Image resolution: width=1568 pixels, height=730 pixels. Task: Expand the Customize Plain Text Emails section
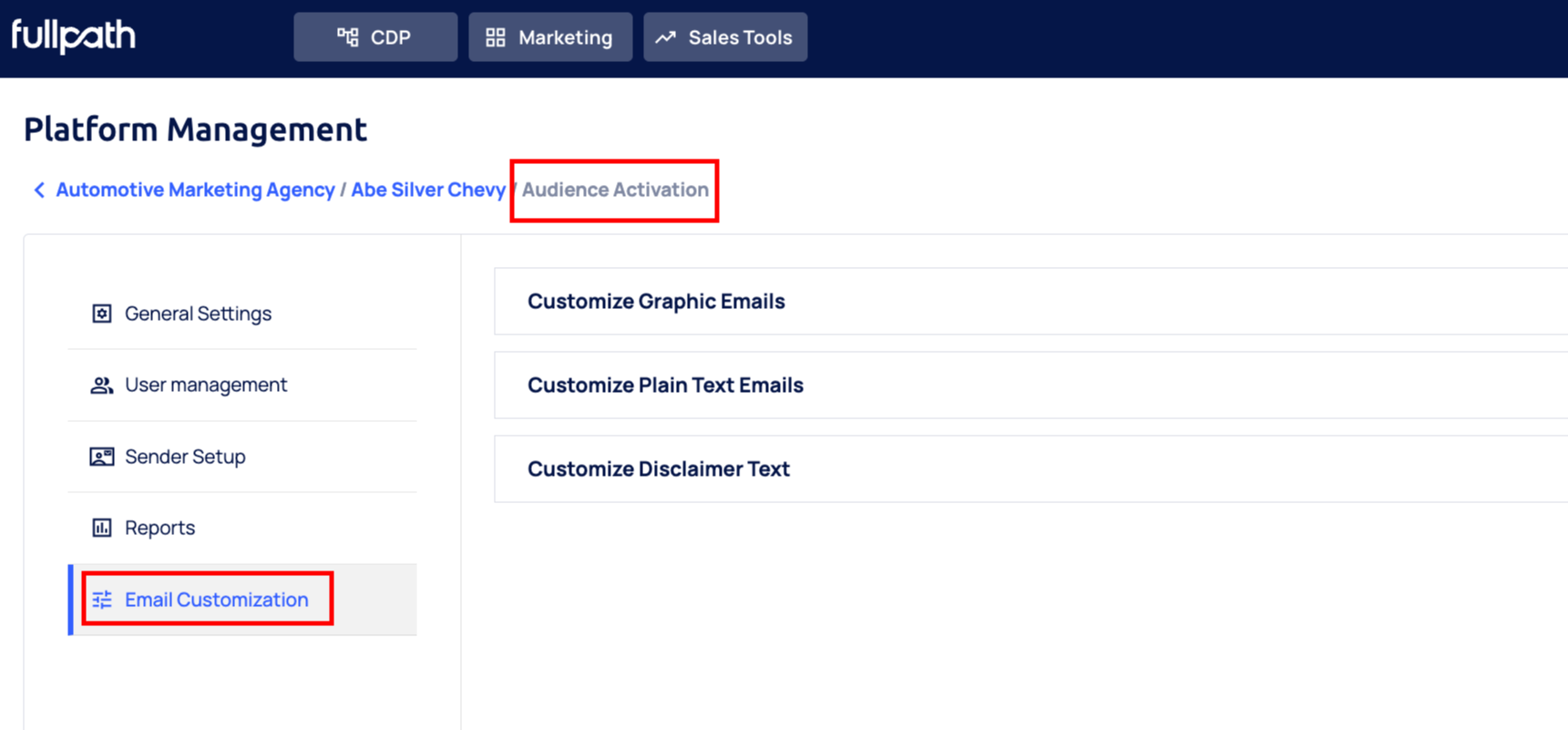point(665,386)
